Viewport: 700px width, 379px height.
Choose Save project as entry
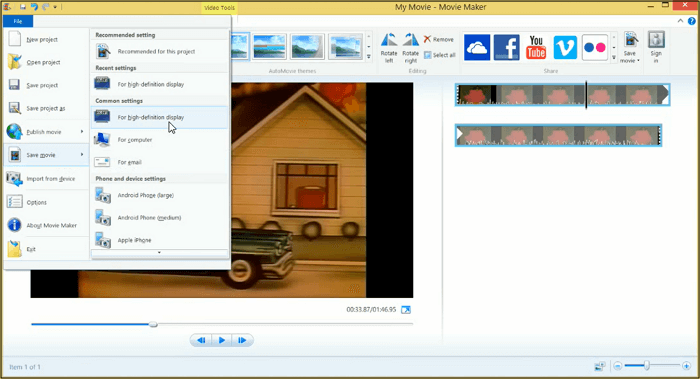coord(46,108)
